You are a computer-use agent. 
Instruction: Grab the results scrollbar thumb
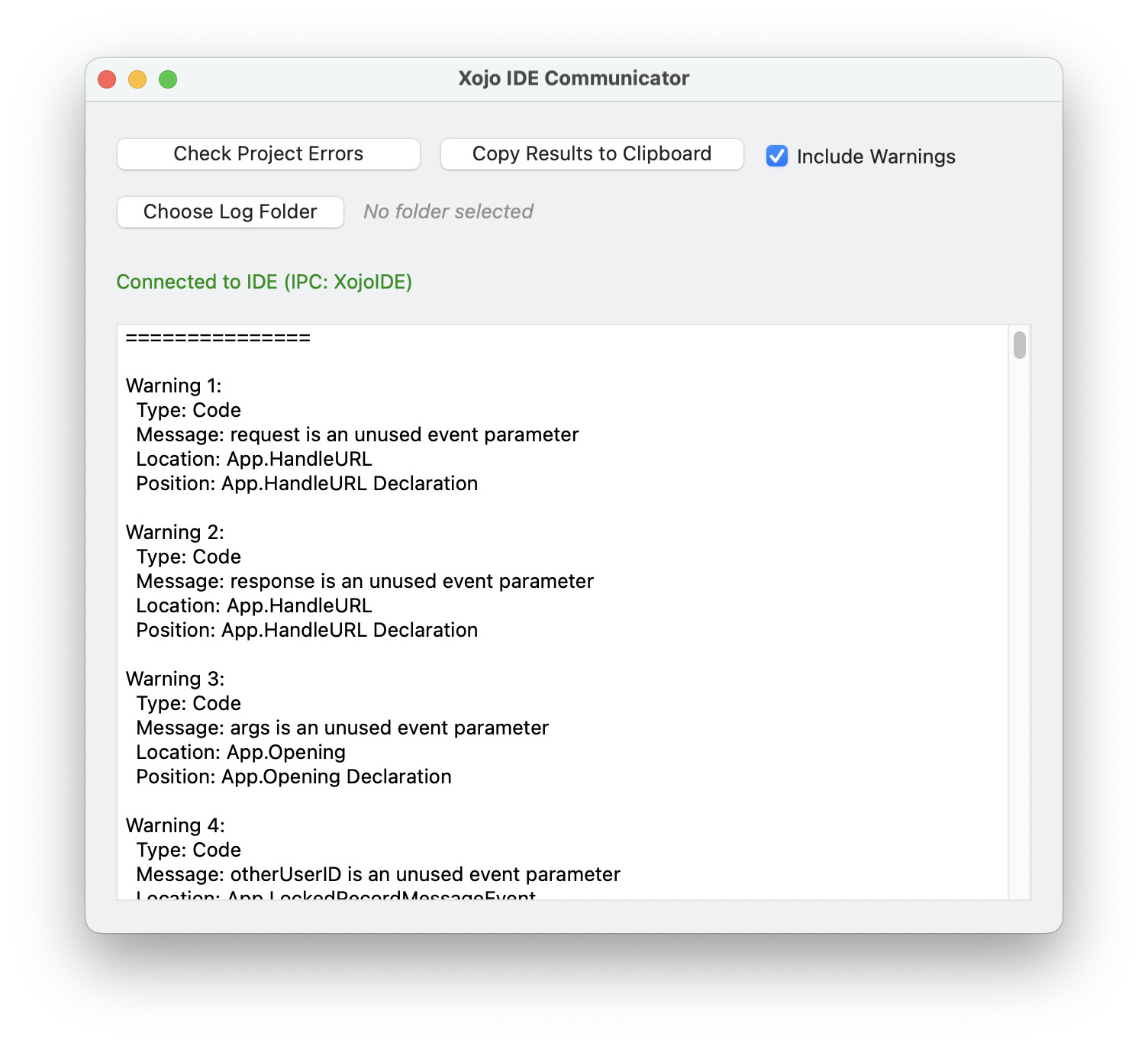tap(1019, 345)
